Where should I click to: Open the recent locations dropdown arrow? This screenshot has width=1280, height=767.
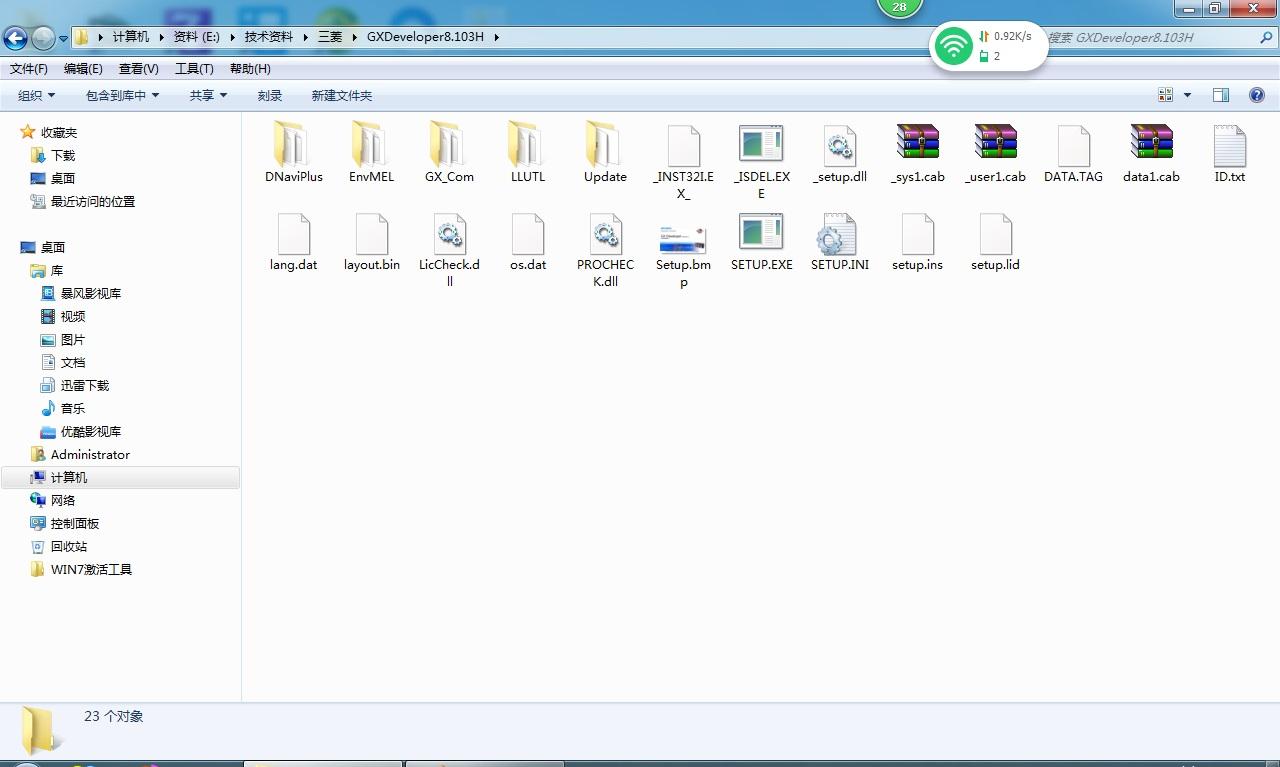(x=63, y=39)
